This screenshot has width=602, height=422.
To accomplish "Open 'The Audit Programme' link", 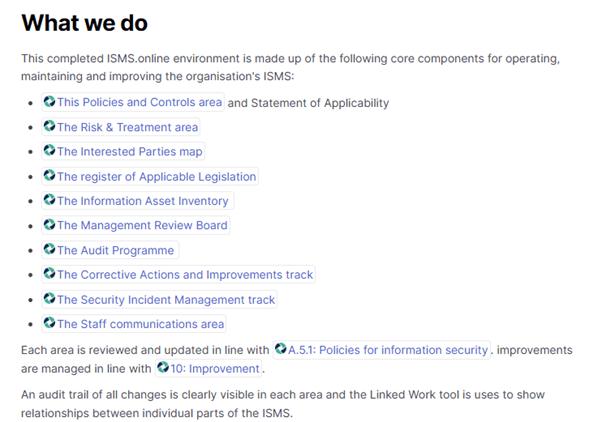I will (110, 250).
